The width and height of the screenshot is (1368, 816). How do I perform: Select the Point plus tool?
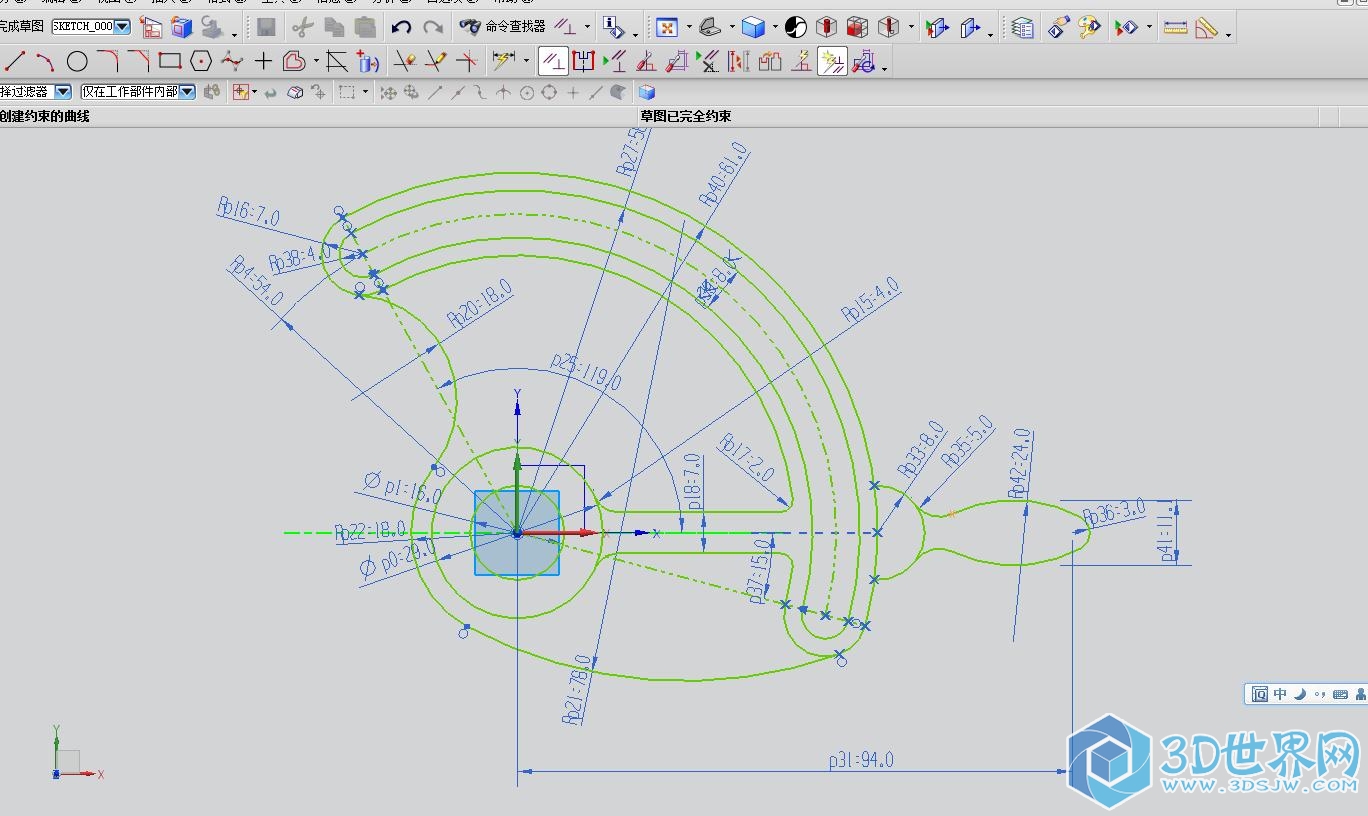click(263, 61)
